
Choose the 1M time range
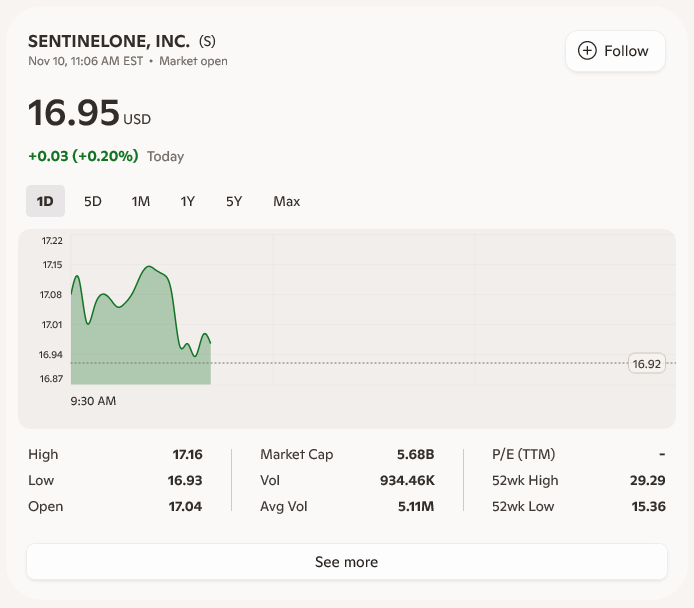(141, 201)
